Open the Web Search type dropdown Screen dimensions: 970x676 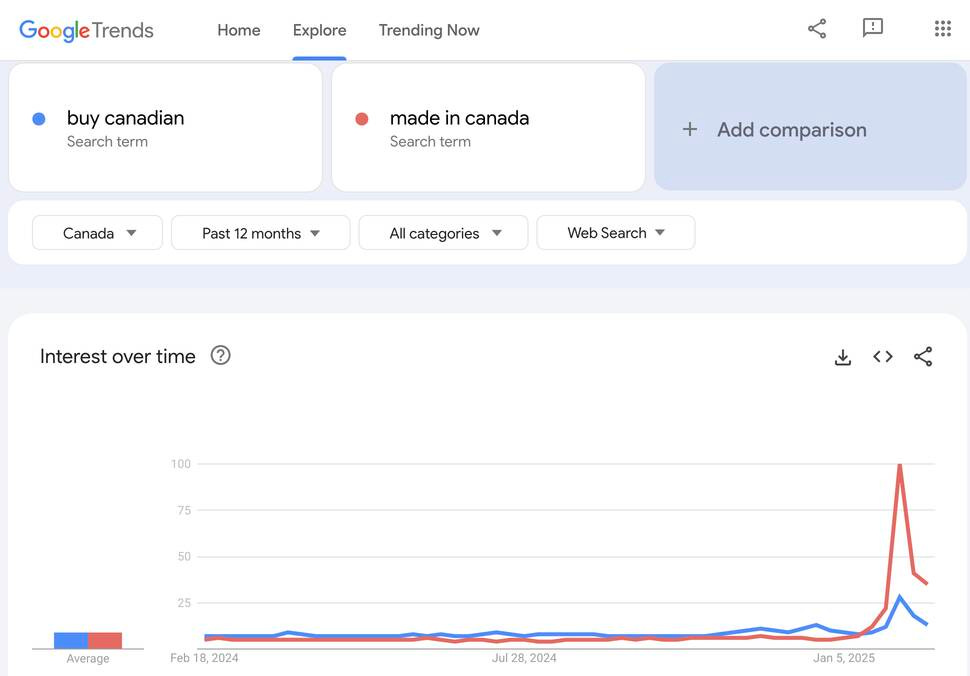click(616, 233)
